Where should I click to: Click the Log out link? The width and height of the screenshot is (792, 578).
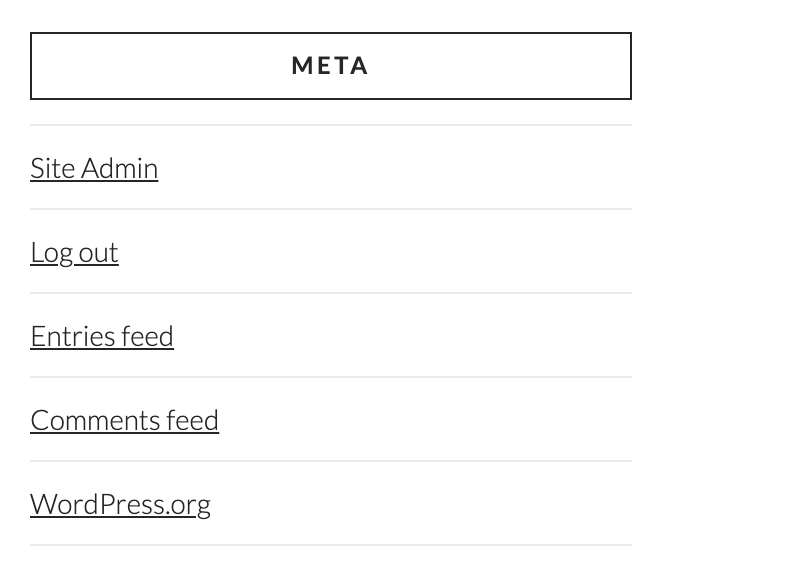(x=74, y=253)
